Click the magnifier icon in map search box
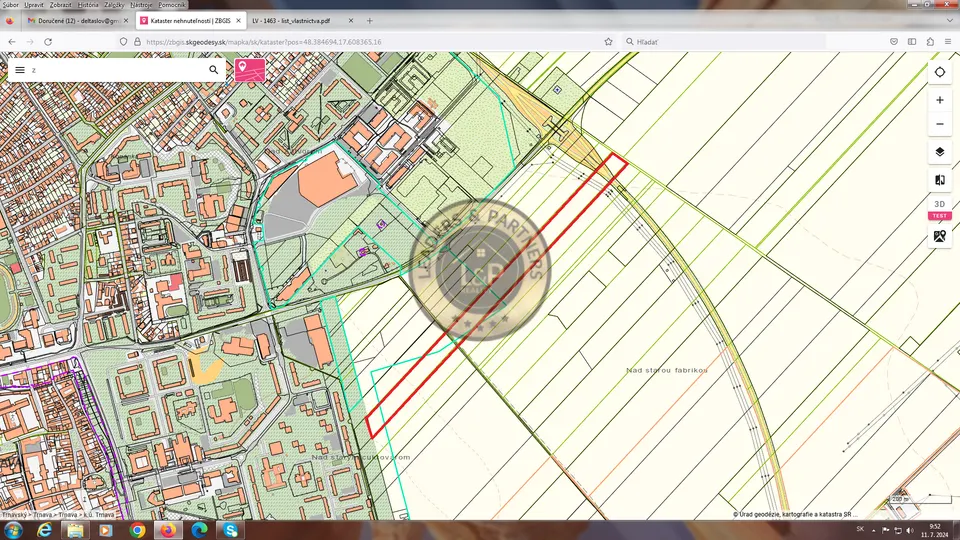 click(214, 70)
